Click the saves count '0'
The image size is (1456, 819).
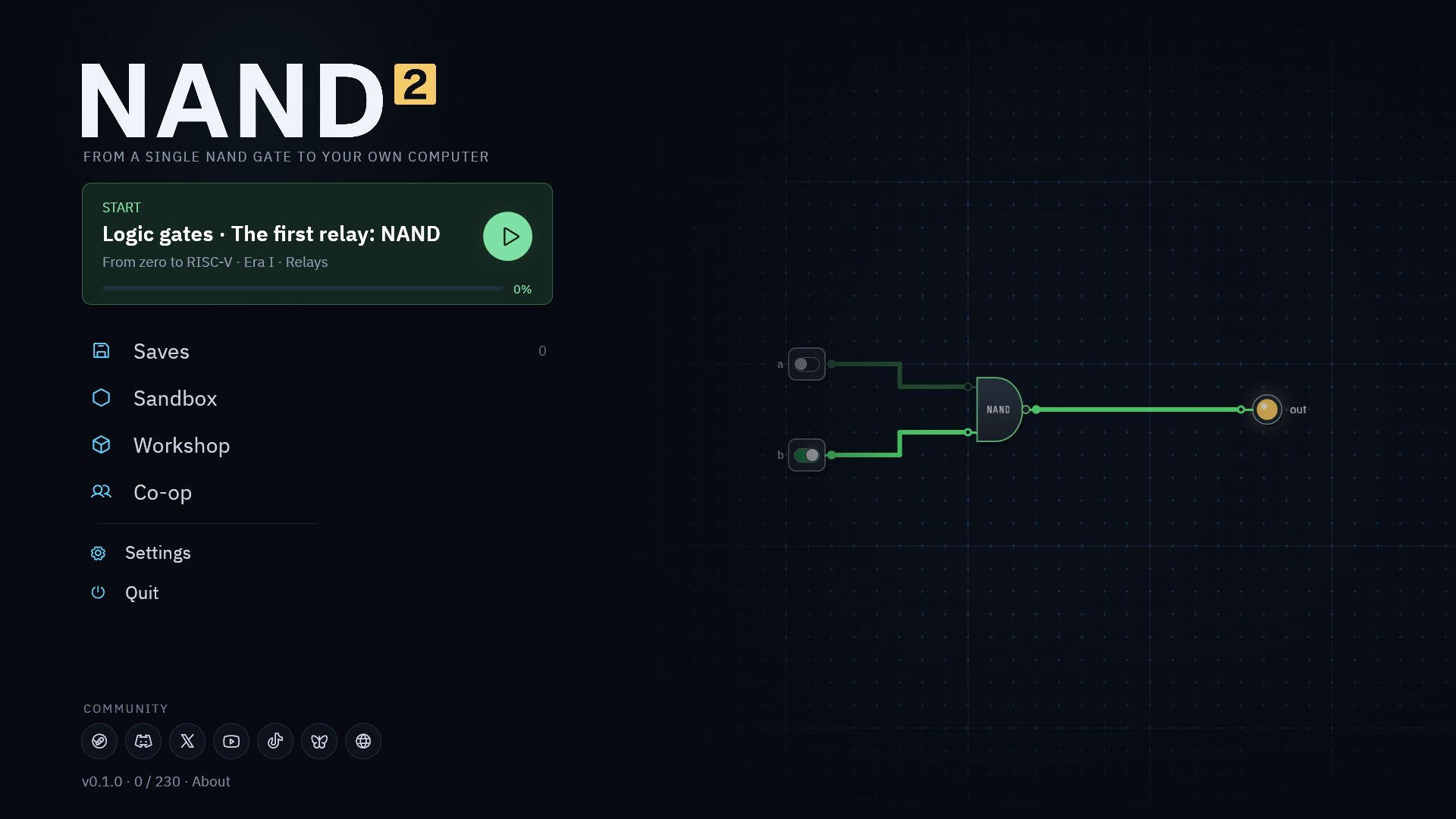[x=542, y=351]
